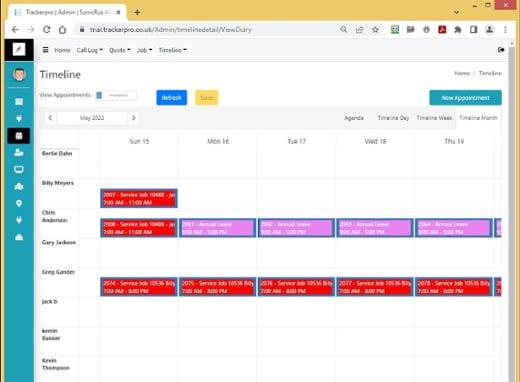Click the yellow Save button

click(x=207, y=98)
